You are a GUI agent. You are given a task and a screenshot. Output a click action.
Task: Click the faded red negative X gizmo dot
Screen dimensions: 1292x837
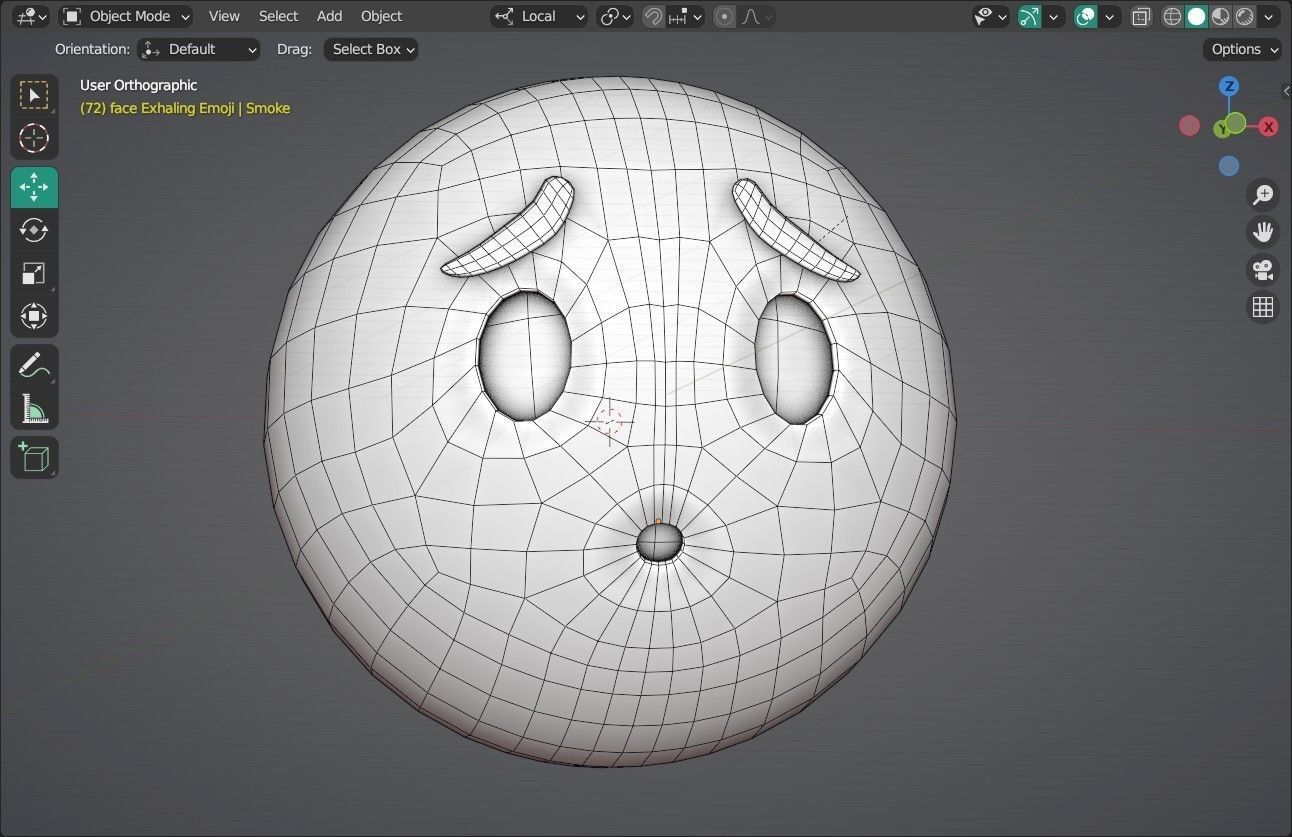1189,125
